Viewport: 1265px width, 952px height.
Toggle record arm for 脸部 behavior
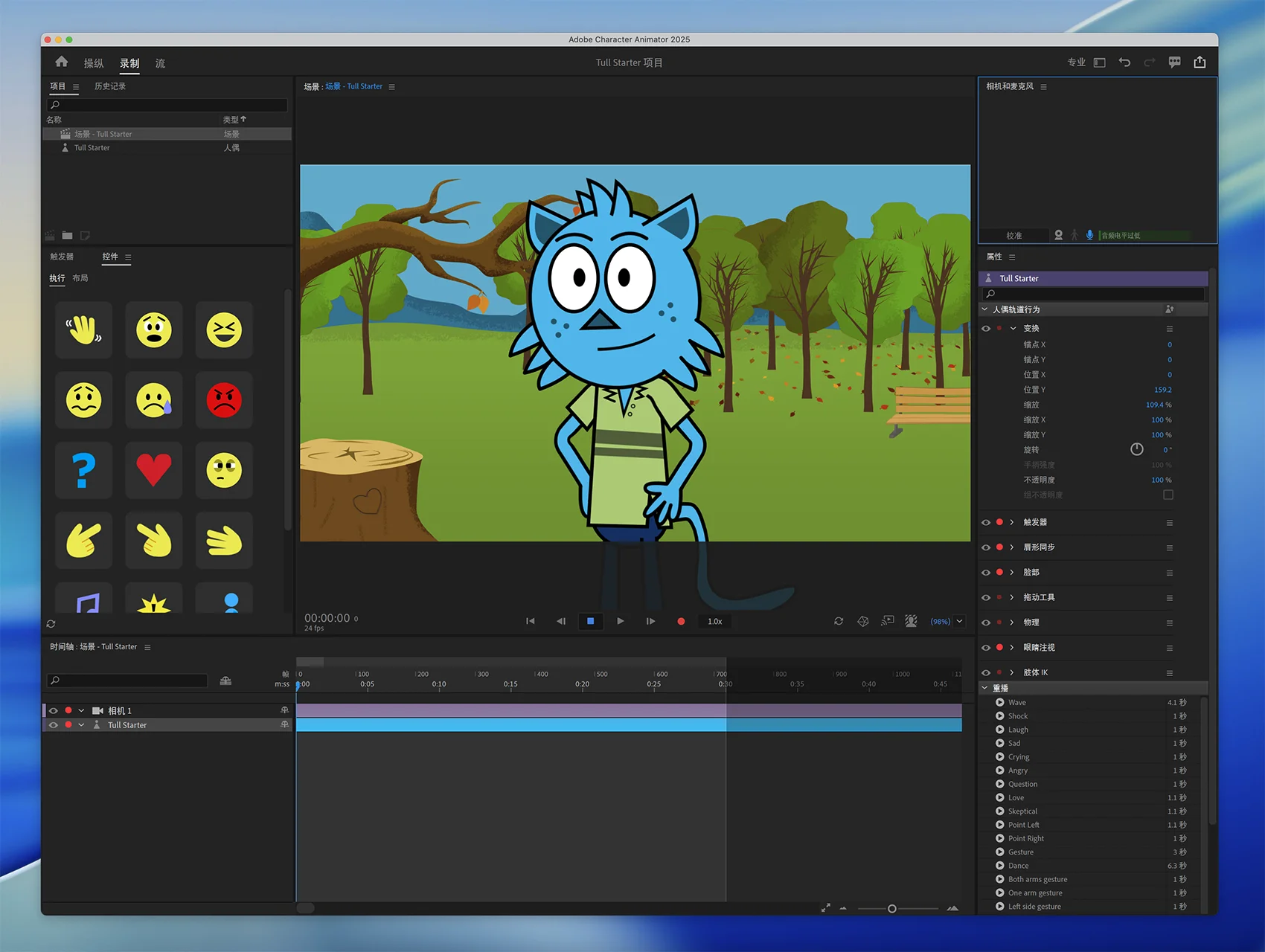pos(999,573)
